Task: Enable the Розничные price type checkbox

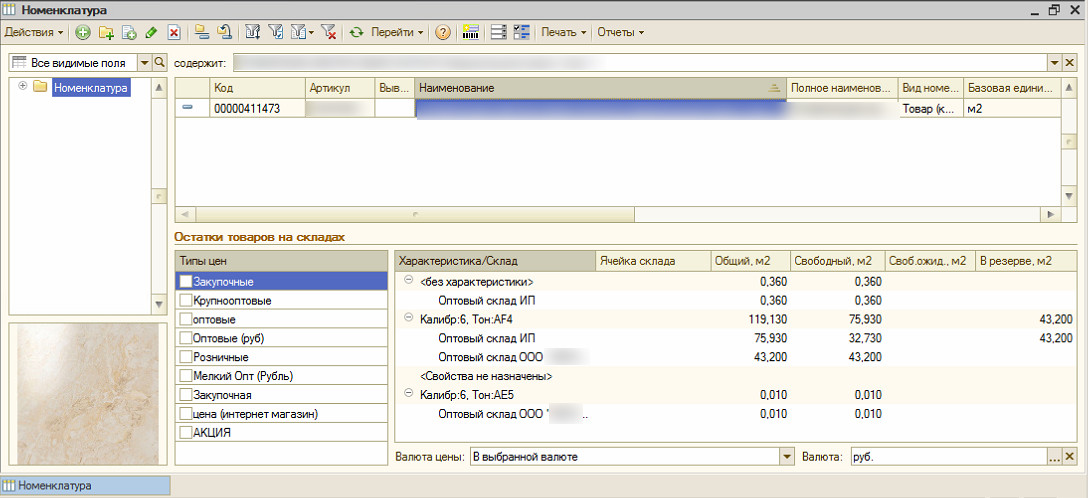Action: tap(186, 357)
